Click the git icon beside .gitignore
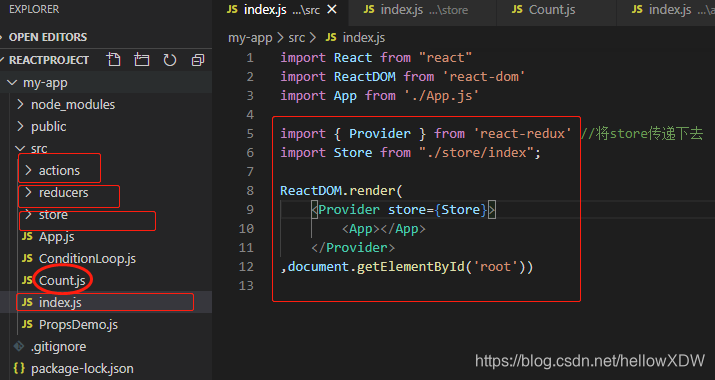The height and width of the screenshot is (380, 715). [x=19, y=346]
